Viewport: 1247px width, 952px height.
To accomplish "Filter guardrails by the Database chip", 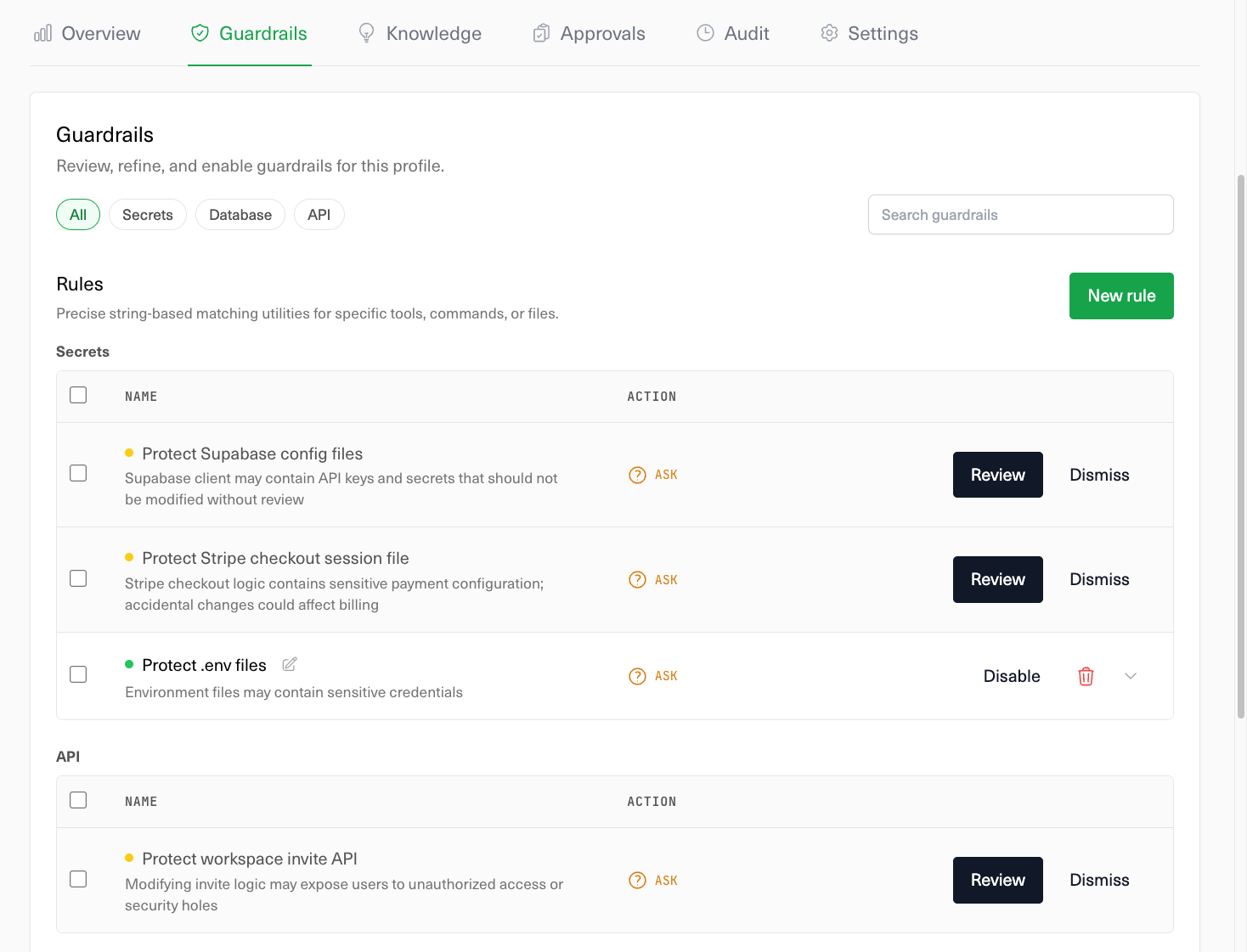I will (x=240, y=215).
